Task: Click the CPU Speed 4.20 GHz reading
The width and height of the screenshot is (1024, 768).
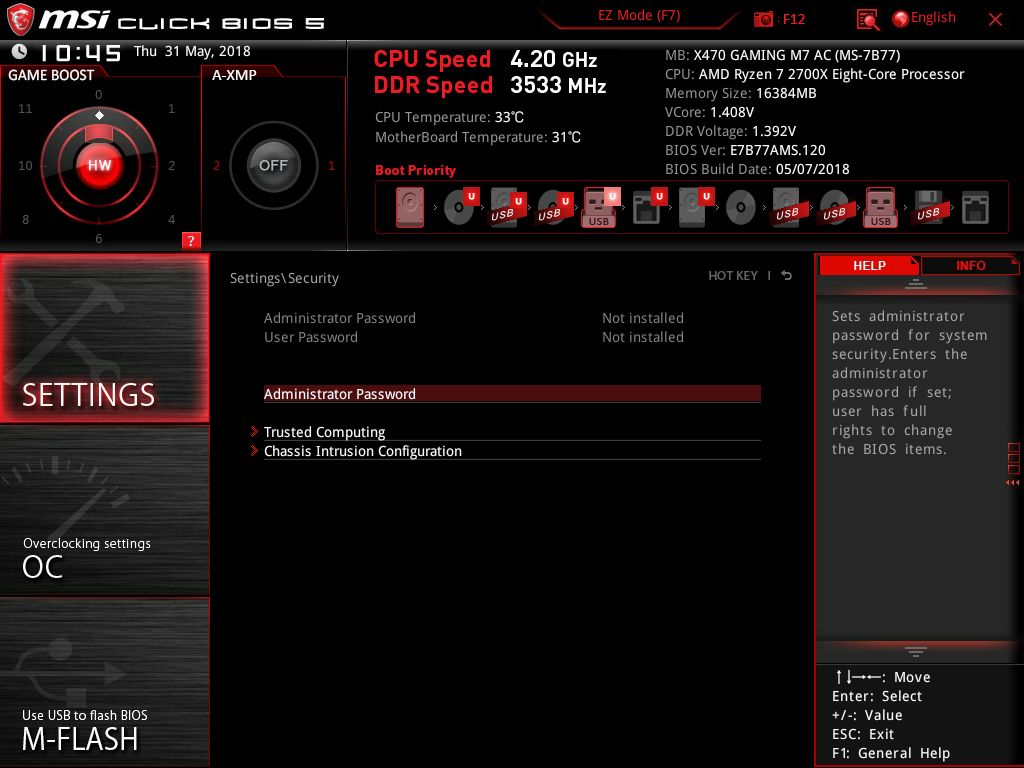Action: point(485,59)
